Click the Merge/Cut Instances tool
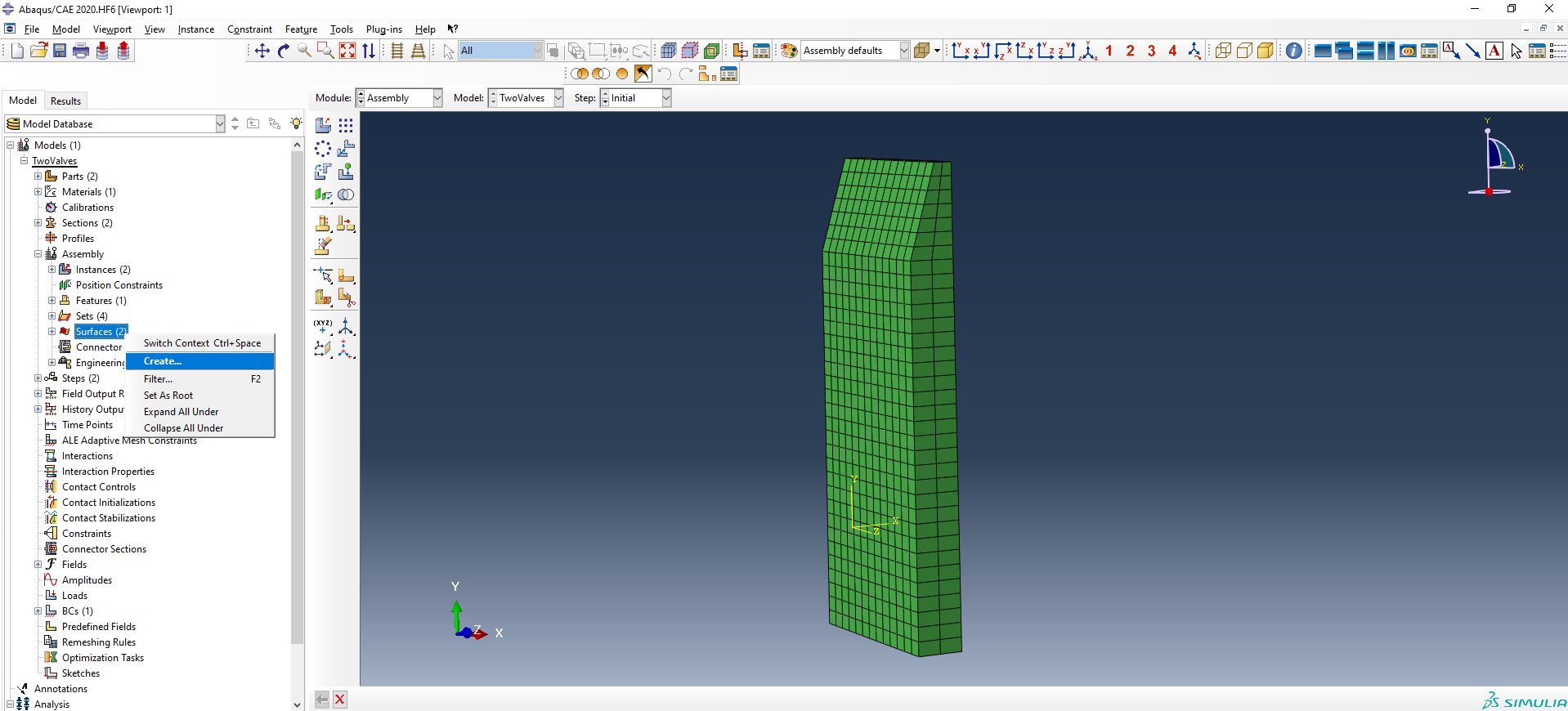 tap(346, 195)
